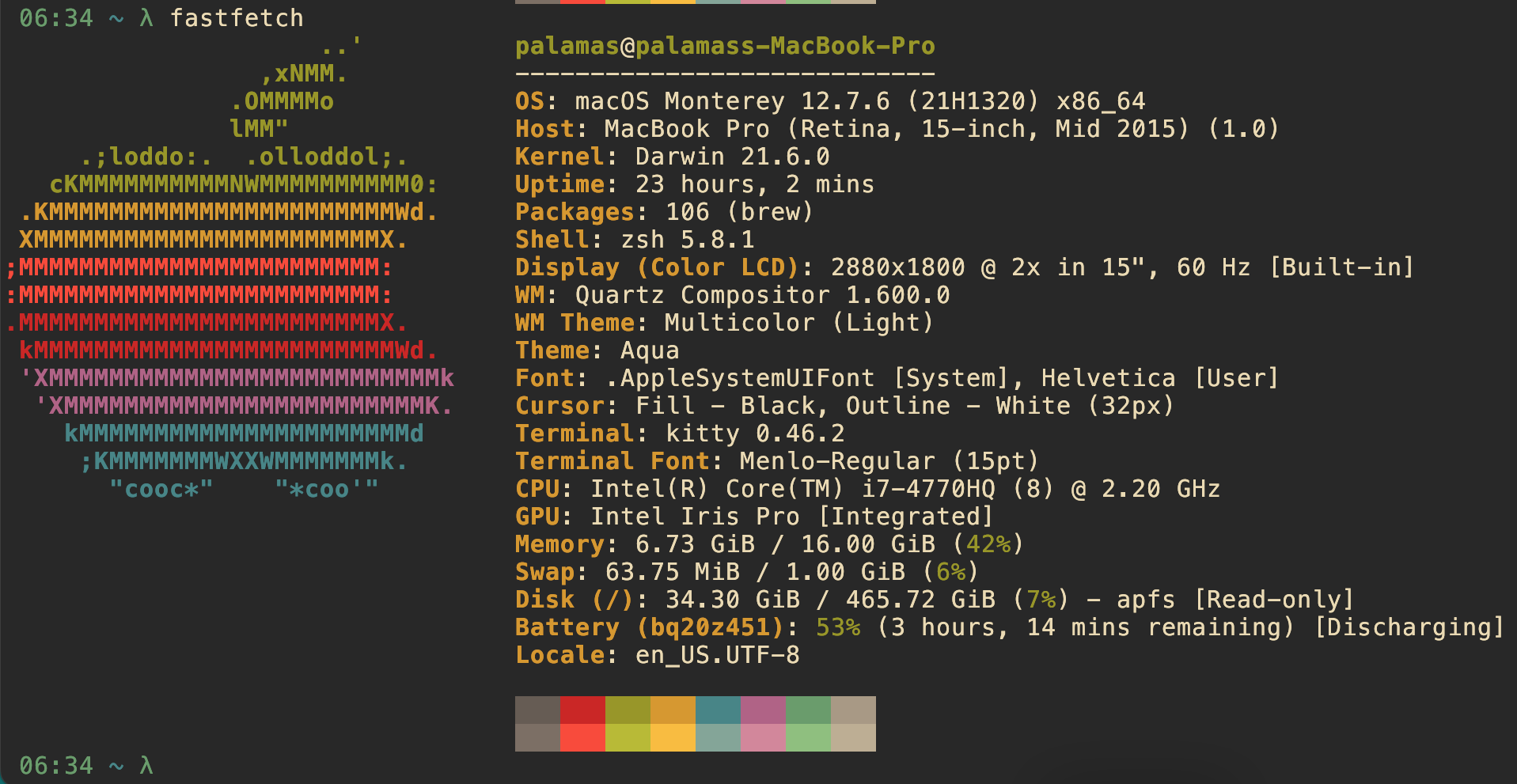The width and height of the screenshot is (1517, 784).
Task: Click the "OS: macOS Monterey 12.7.6" line
Action: pyautogui.click(x=830, y=101)
